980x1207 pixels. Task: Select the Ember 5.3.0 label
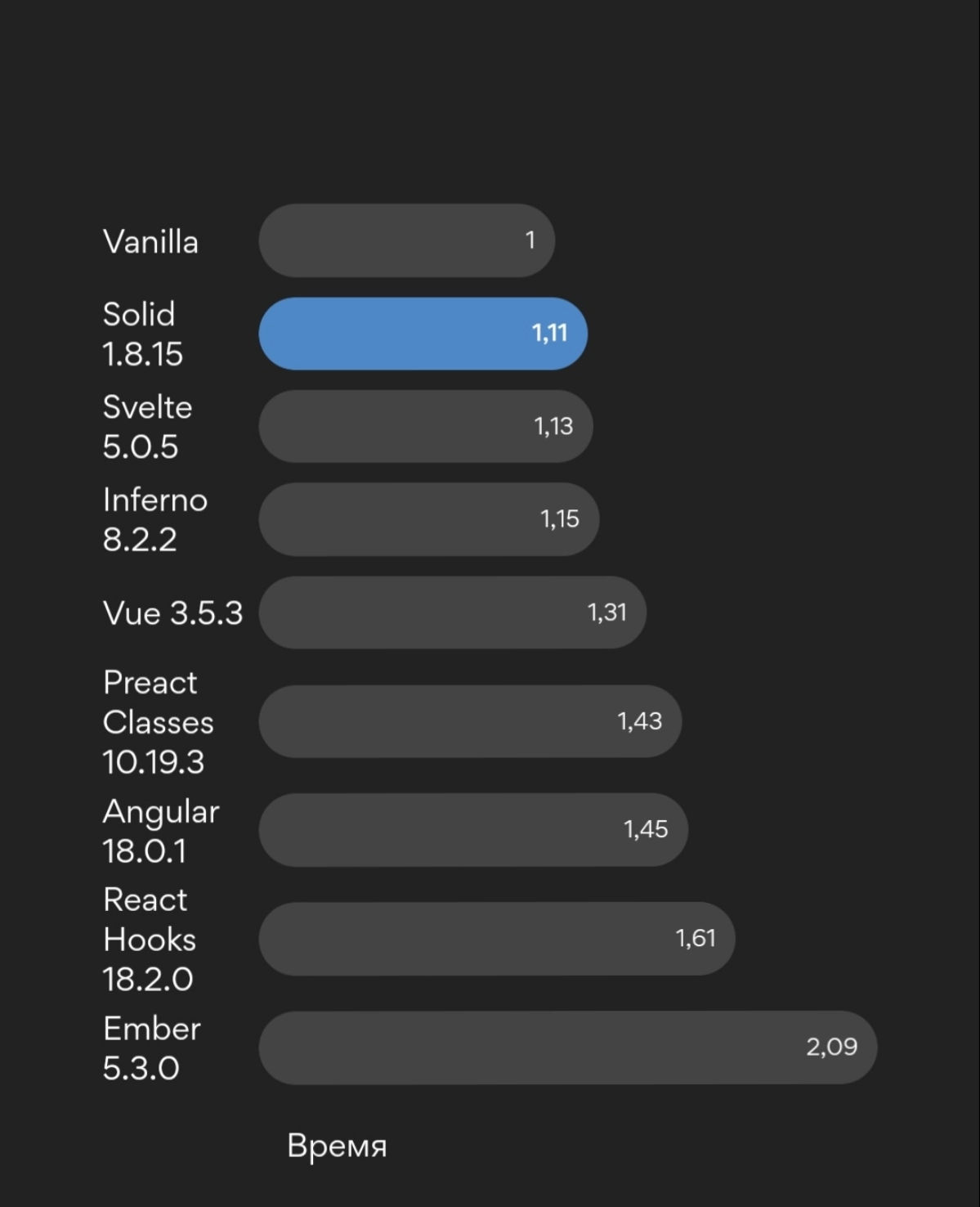point(152,1048)
